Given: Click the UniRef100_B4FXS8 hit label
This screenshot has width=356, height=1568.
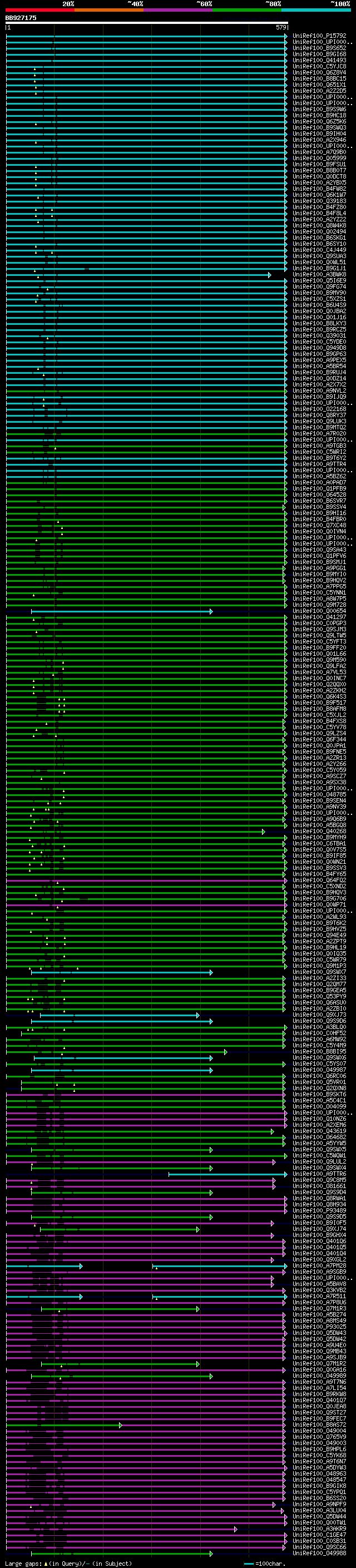Looking at the screenshot, I should click(x=319, y=721).
